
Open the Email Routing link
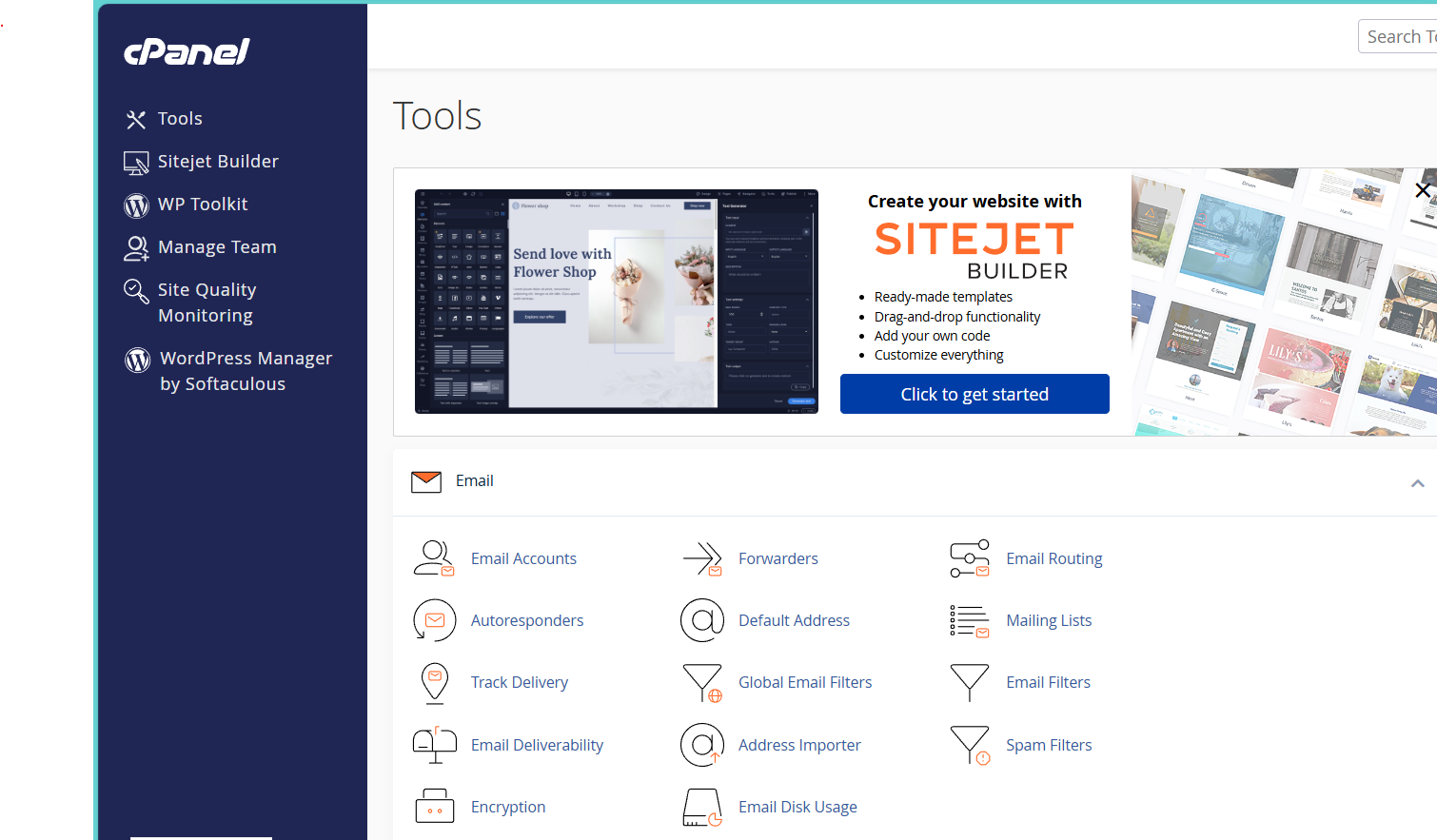pyautogui.click(x=1054, y=558)
